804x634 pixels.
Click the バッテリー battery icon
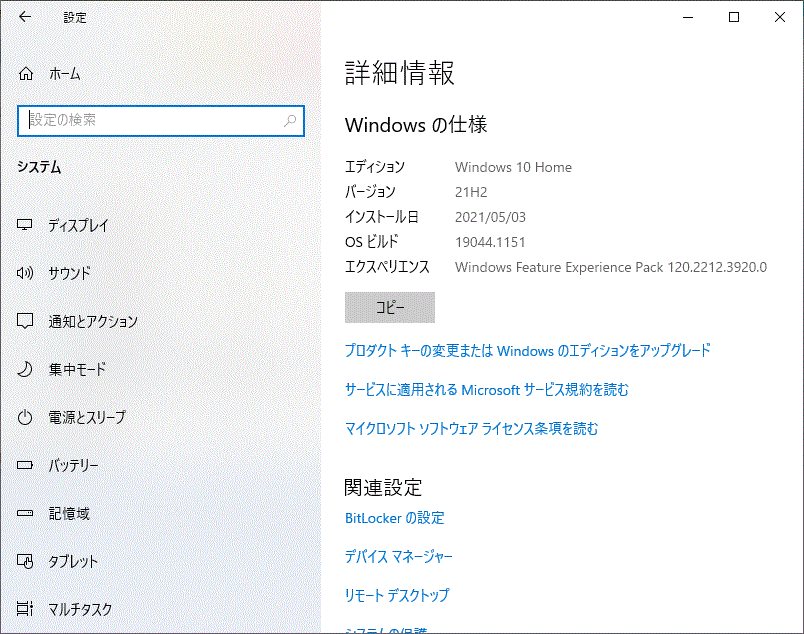click(25, 465)
